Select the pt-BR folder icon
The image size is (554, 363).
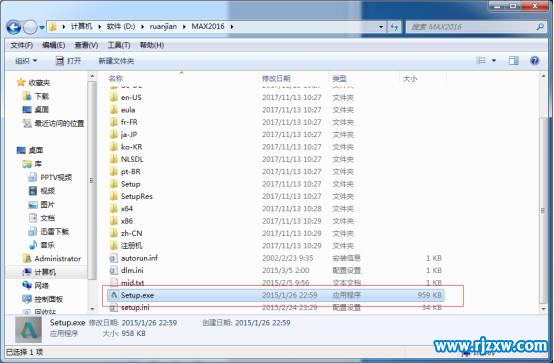pos(114,171)
